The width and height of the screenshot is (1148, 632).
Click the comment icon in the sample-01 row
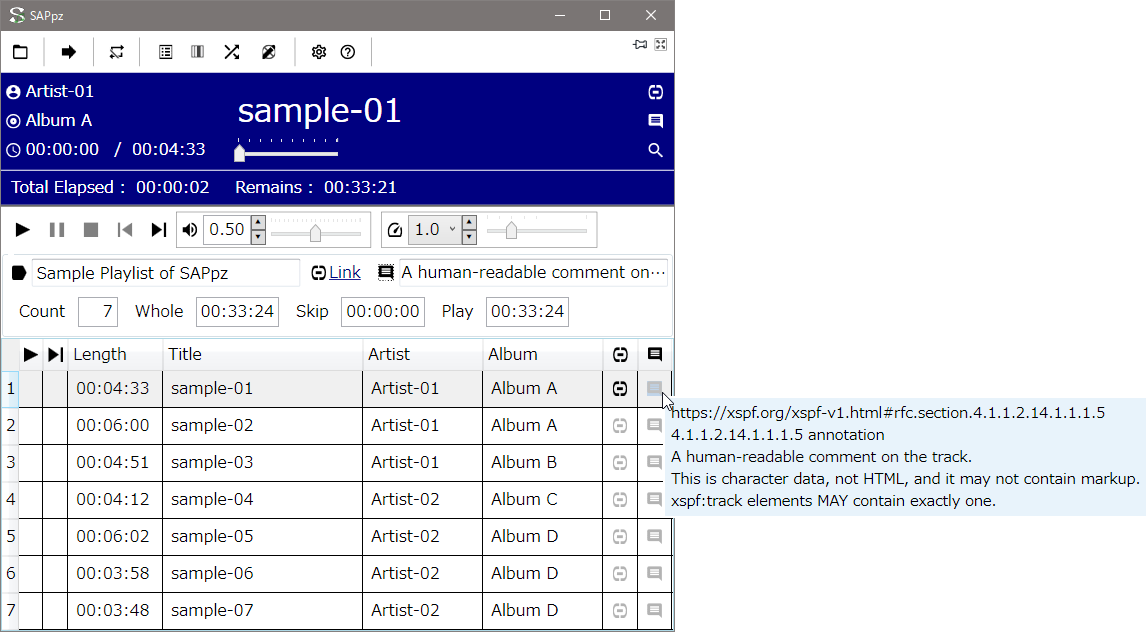655,388
